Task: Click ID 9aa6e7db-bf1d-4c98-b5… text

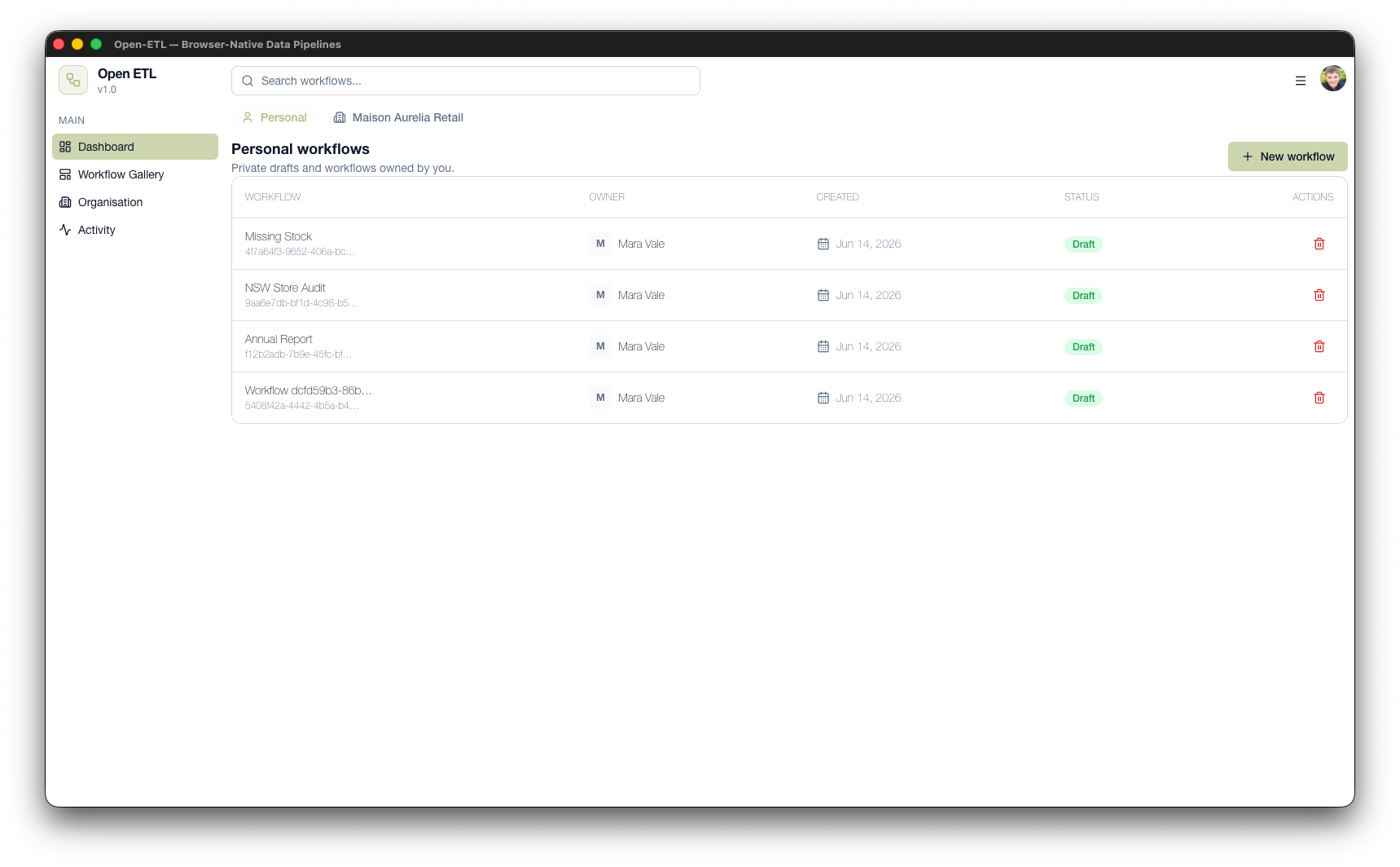Action: (301, 303)
